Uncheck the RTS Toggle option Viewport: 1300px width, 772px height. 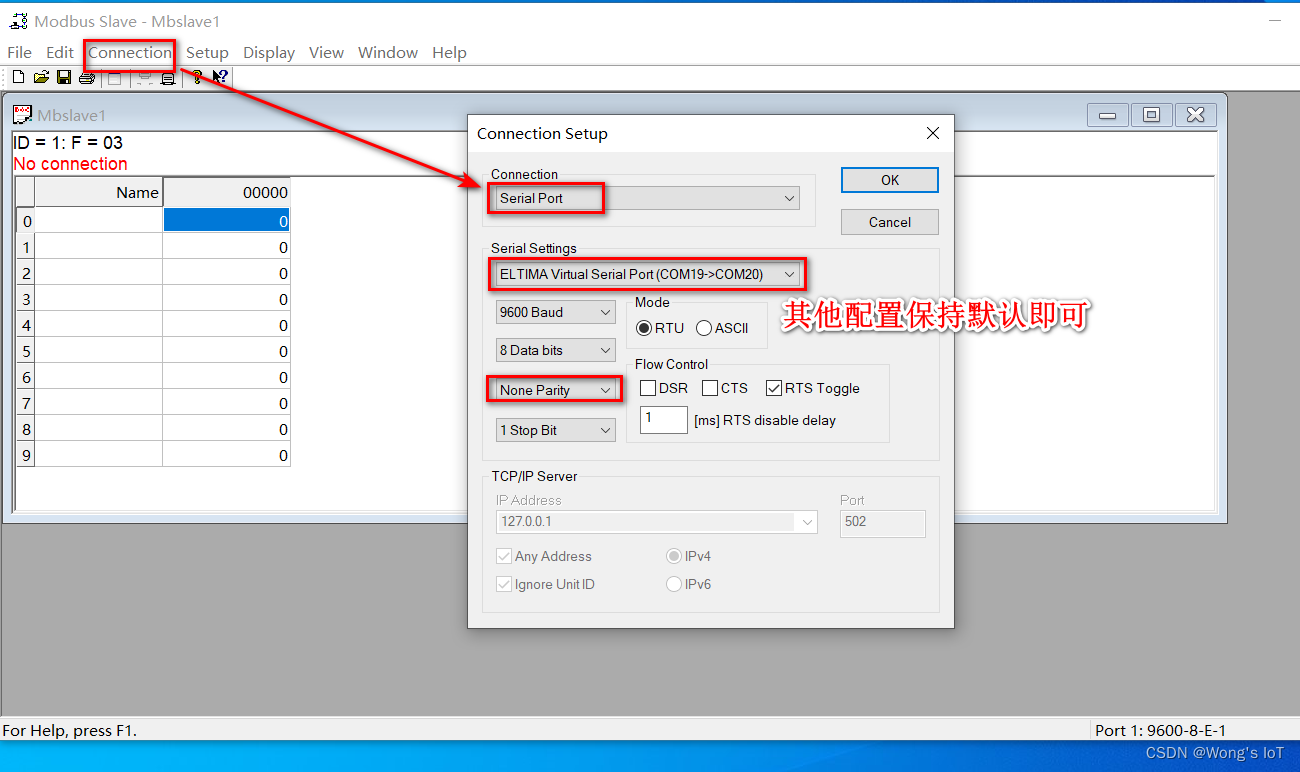click(775, 388)
